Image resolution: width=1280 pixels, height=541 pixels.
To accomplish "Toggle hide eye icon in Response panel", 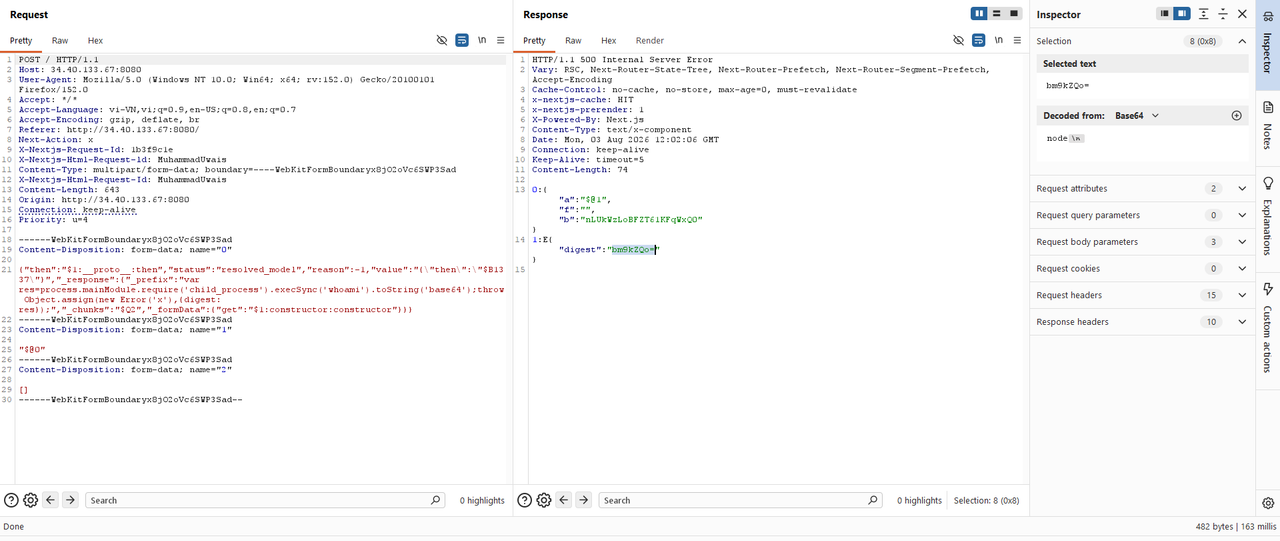I will tap(959, 40).
